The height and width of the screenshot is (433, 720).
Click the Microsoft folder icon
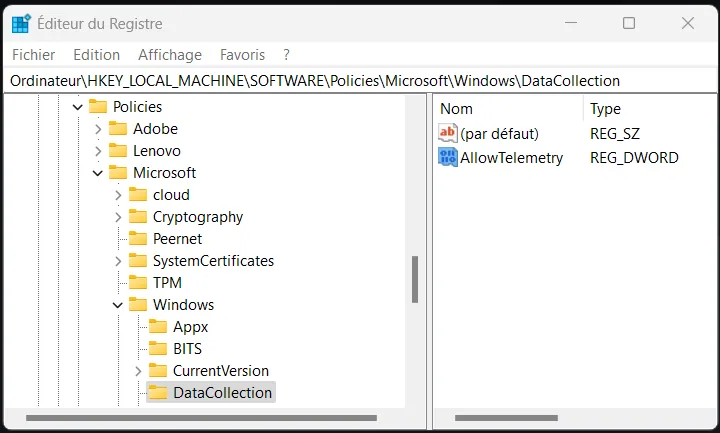118,173
